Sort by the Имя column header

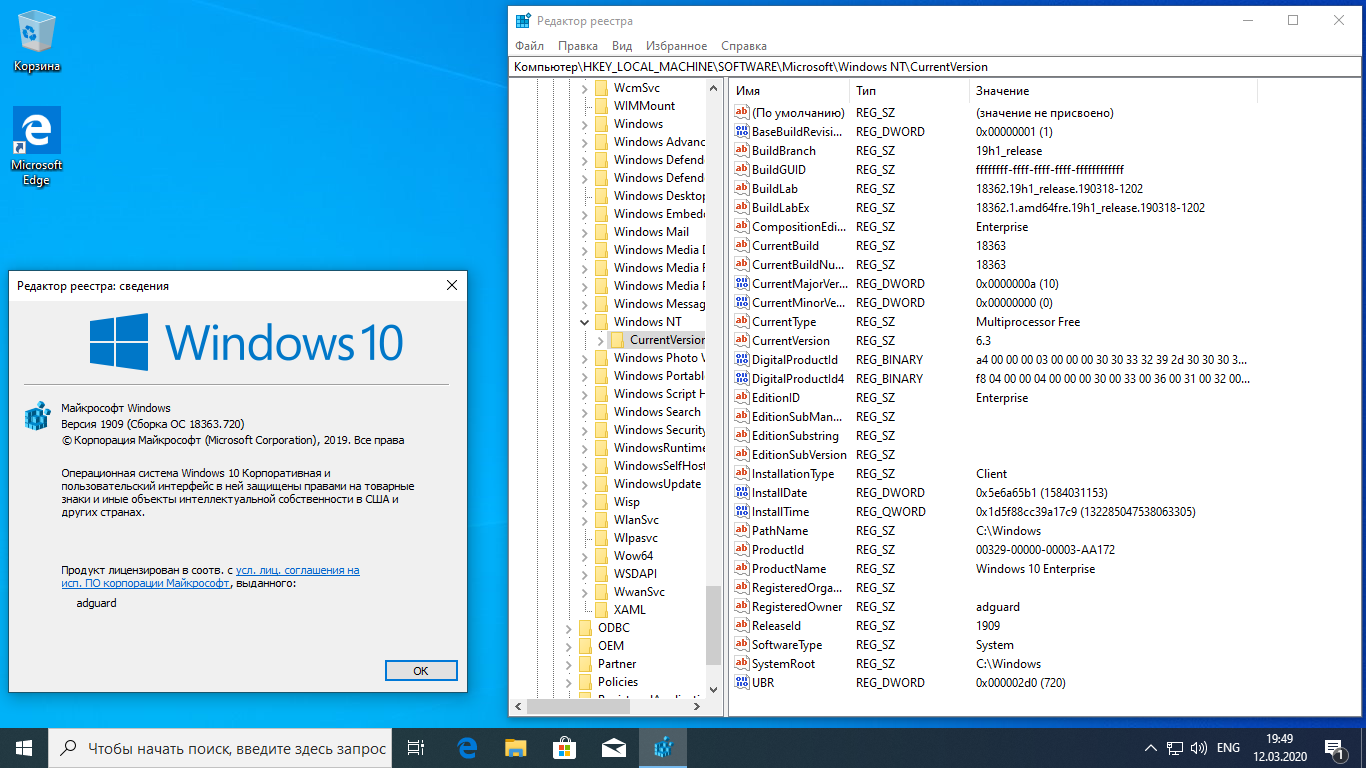(x=789, y=91)
